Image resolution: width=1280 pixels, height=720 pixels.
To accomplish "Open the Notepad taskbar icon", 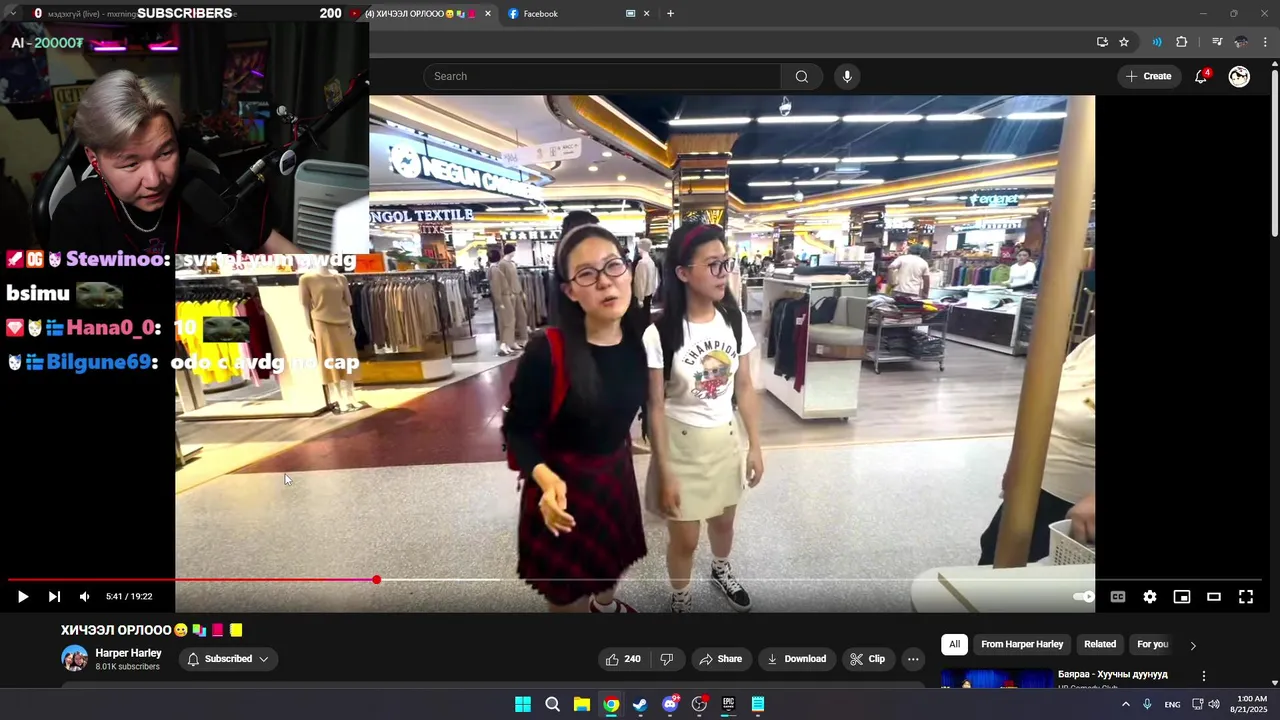I will click(758, 704).
